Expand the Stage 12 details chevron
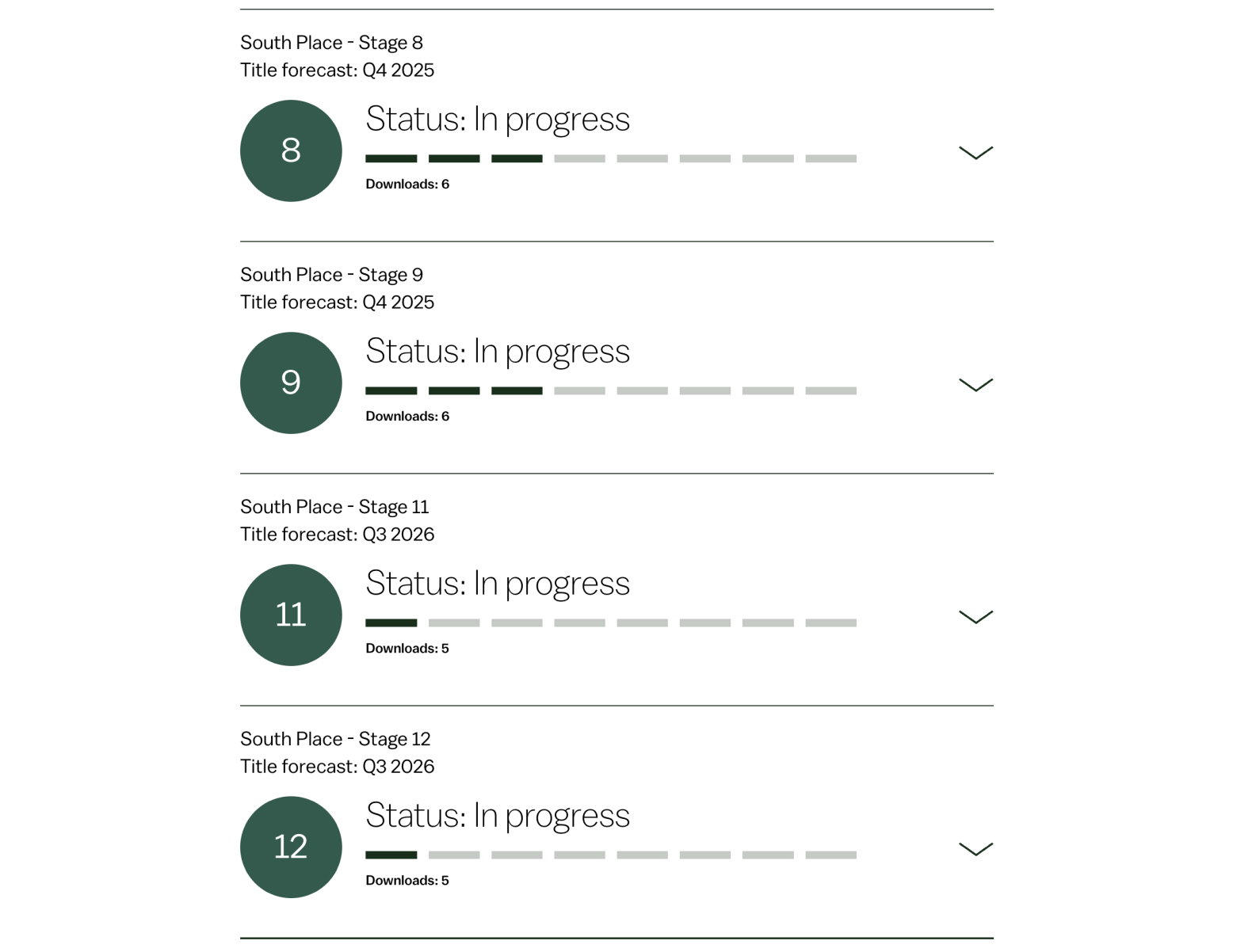The image size is (1233, 952). pos(975,848)
